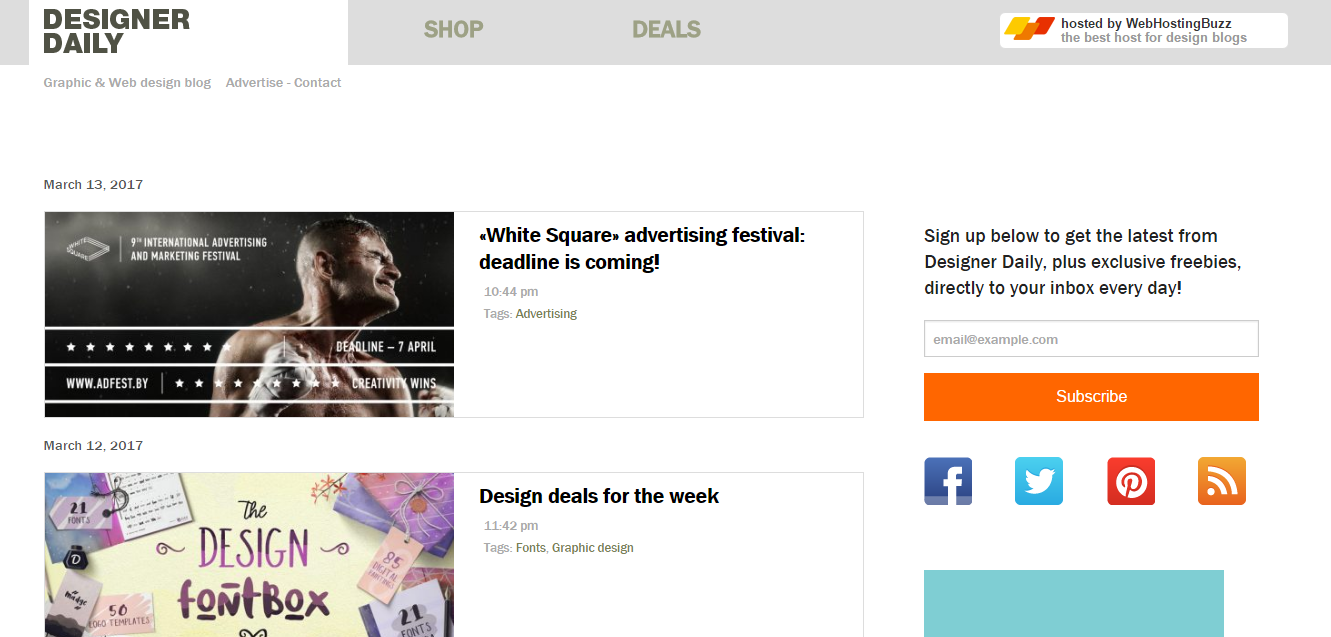Follow the Advertising tag link
Viewport: 1331px width, 637px height.
pos(546,314)
